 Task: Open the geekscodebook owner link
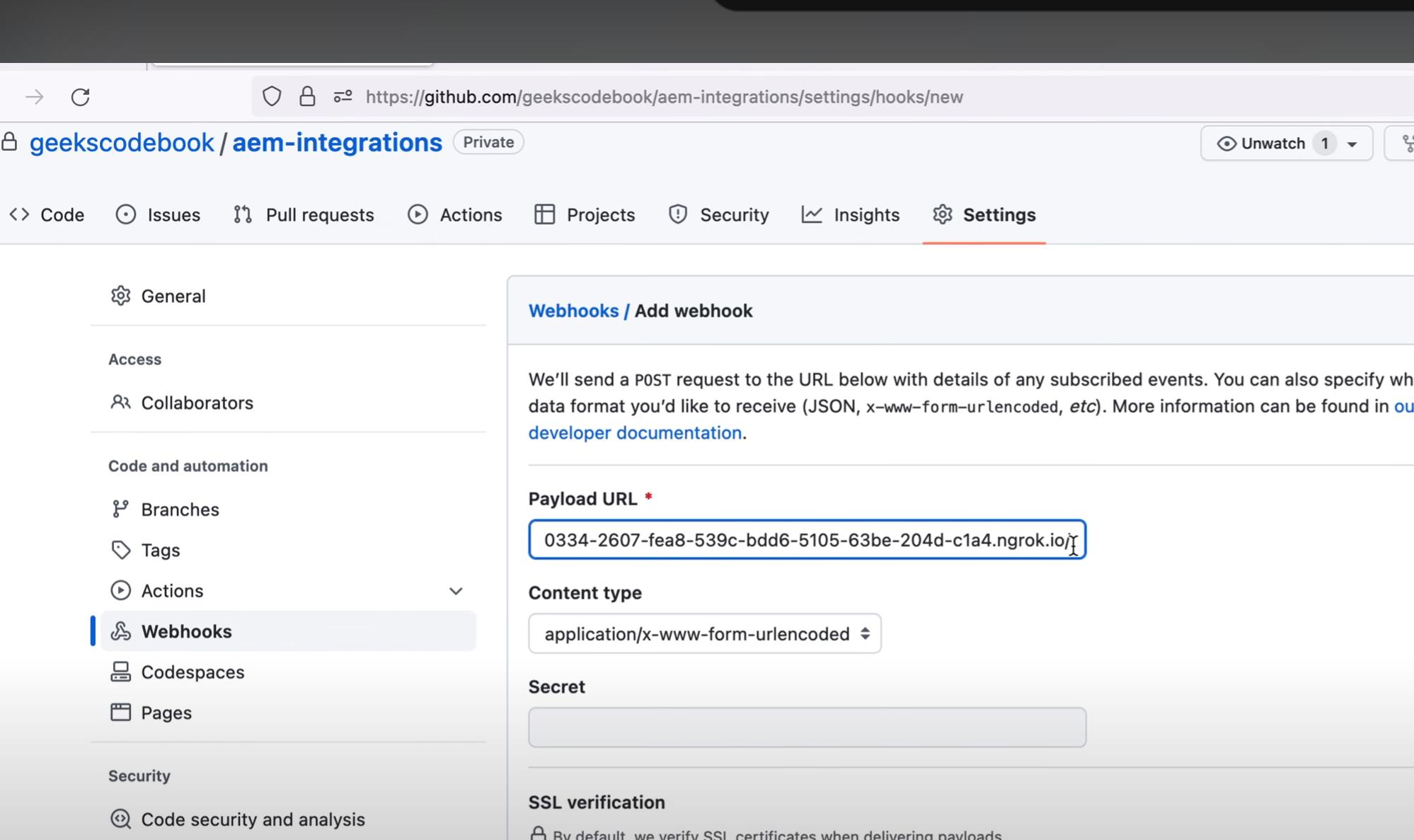(122, 142)
